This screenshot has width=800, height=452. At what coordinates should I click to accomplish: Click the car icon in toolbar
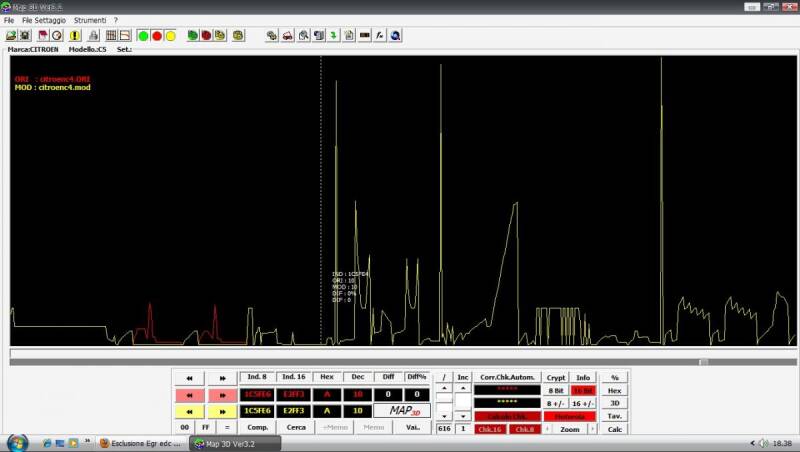click(288, 36)
